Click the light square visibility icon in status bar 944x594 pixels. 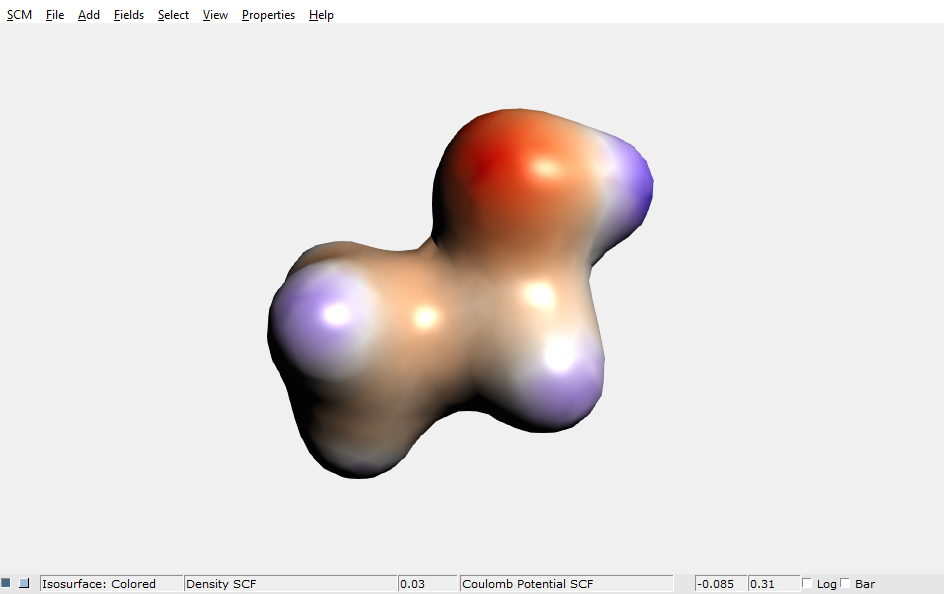24,583
